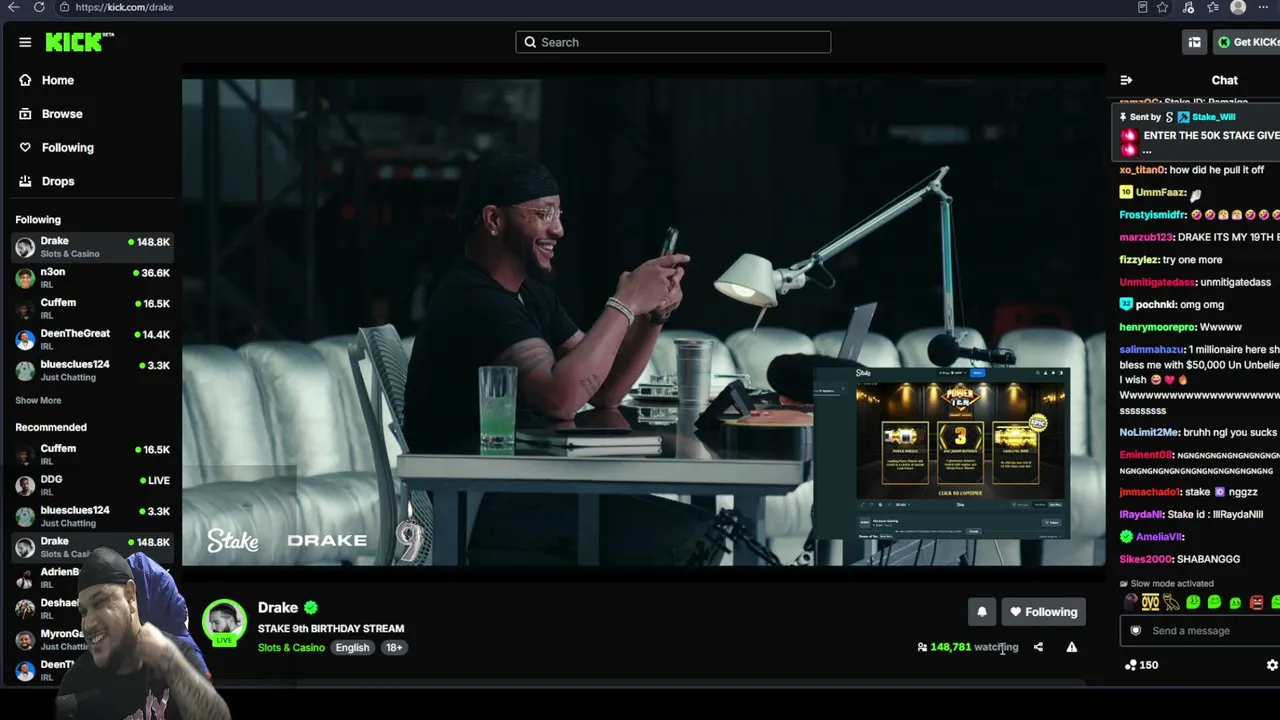Click the English language tag
The height and width of the screenshot is (720, 1280).
pos(352,648)
